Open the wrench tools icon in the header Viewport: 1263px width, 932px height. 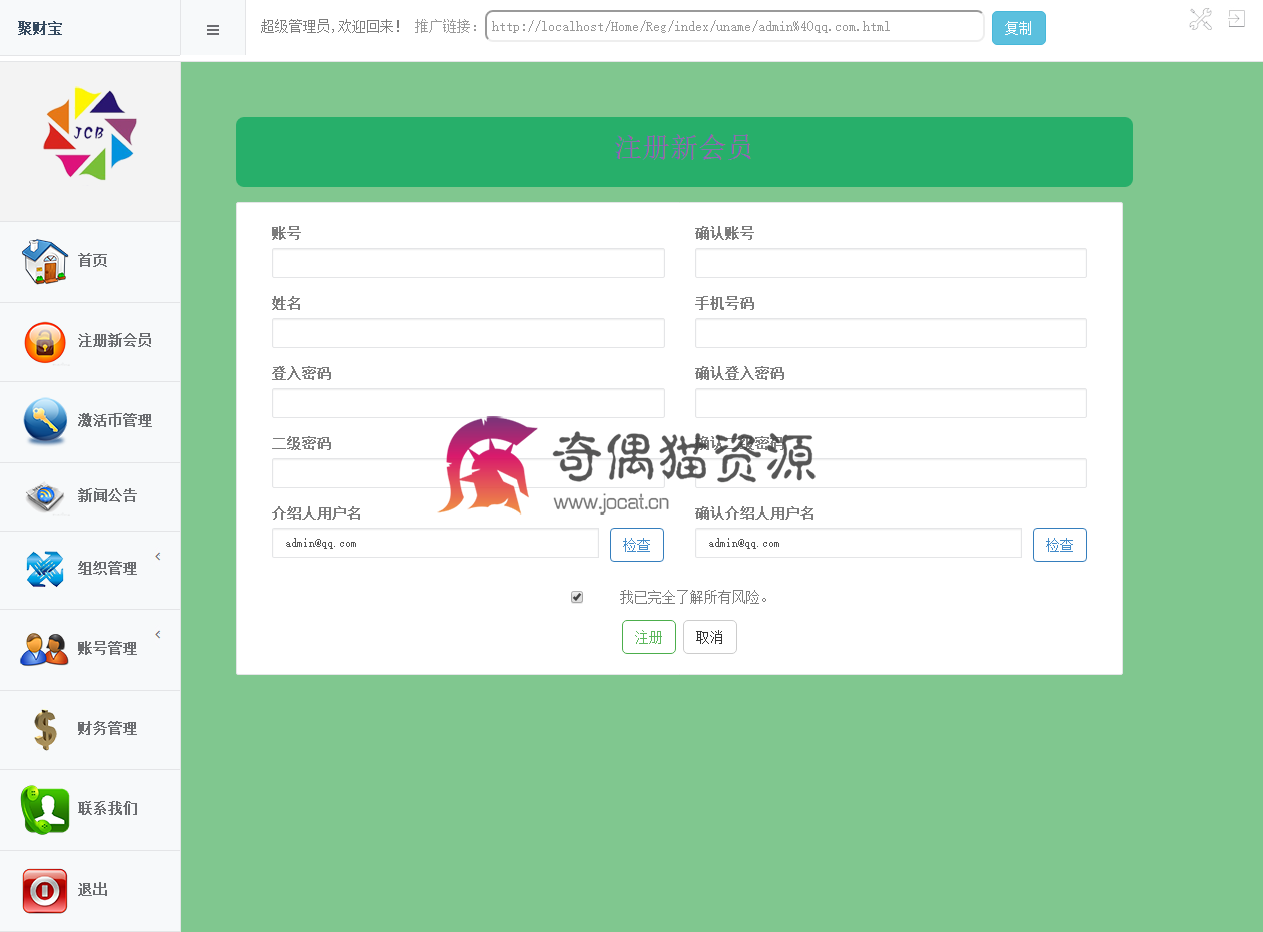click(1200, 19)
